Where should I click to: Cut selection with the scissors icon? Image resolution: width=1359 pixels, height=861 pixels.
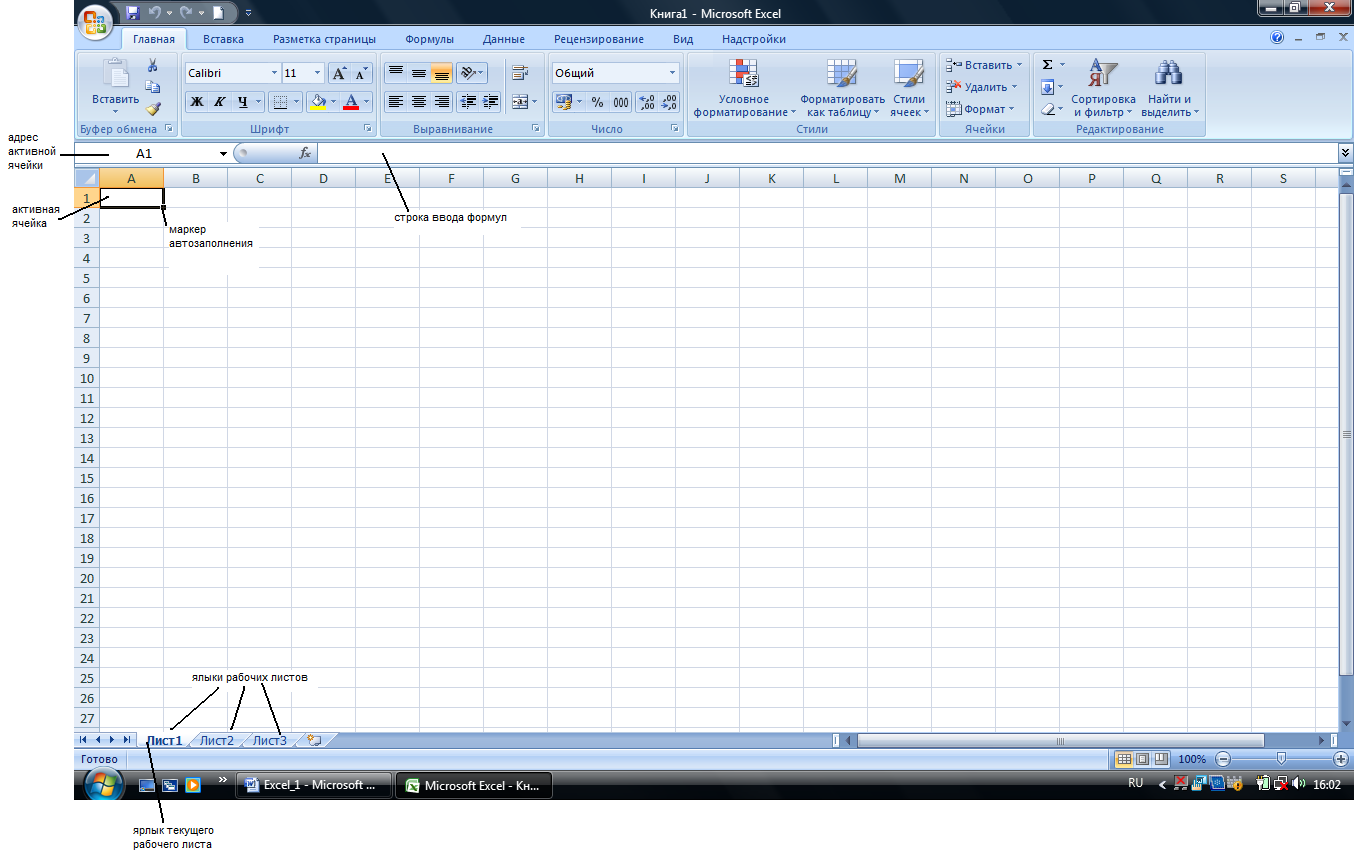click(x=152, y=65)
